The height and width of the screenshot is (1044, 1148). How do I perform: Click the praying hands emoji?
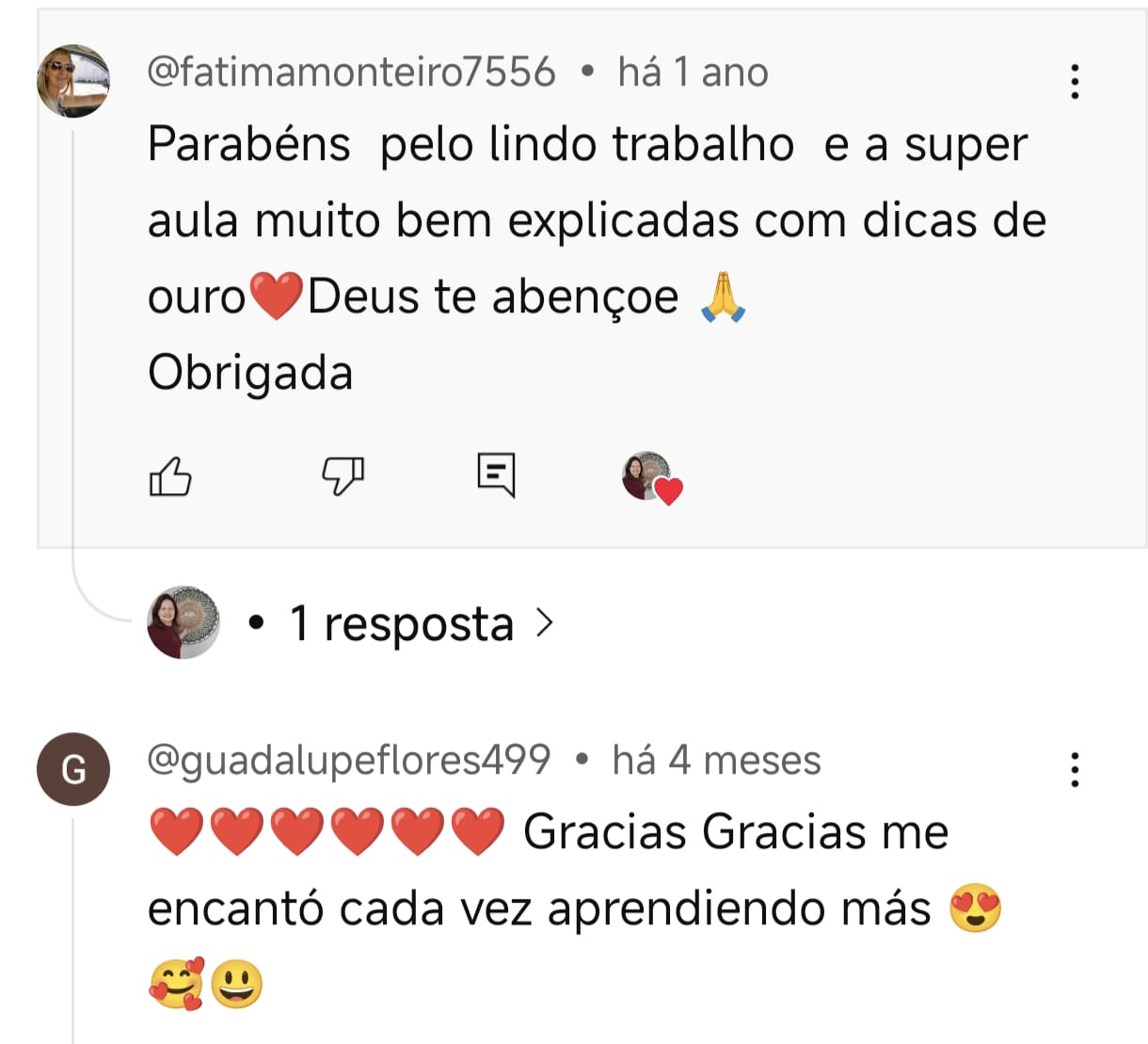pyautogui.click(x=723, y=297)
